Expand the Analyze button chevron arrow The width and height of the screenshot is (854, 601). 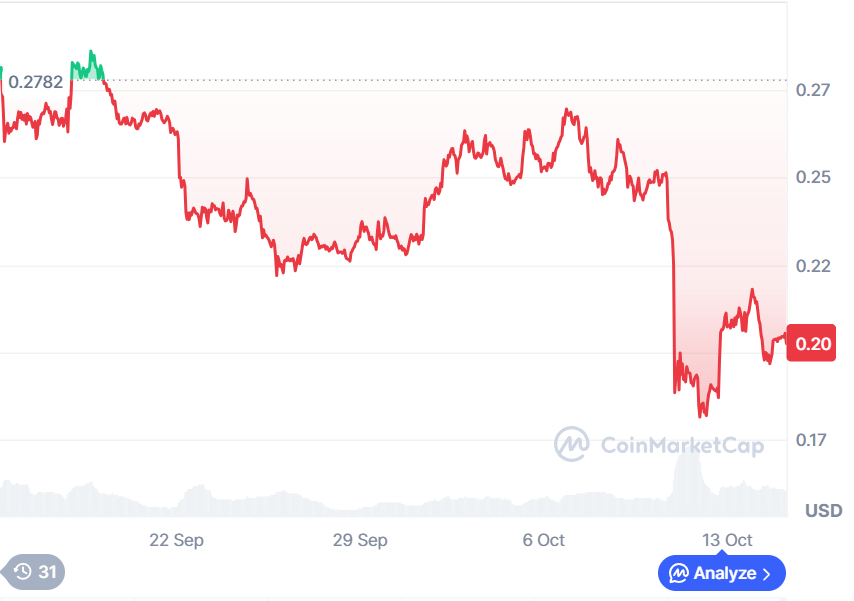(767, 574)
